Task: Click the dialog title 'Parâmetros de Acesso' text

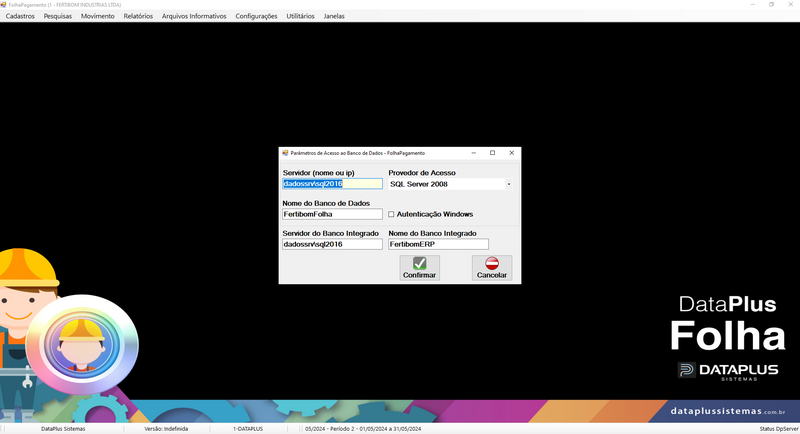Action: [x=358, y=153]
